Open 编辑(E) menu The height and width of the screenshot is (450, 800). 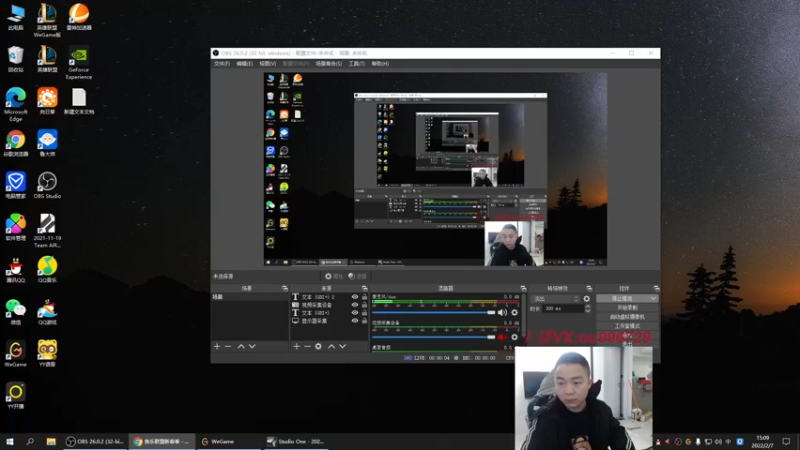[x=244, y=64]
